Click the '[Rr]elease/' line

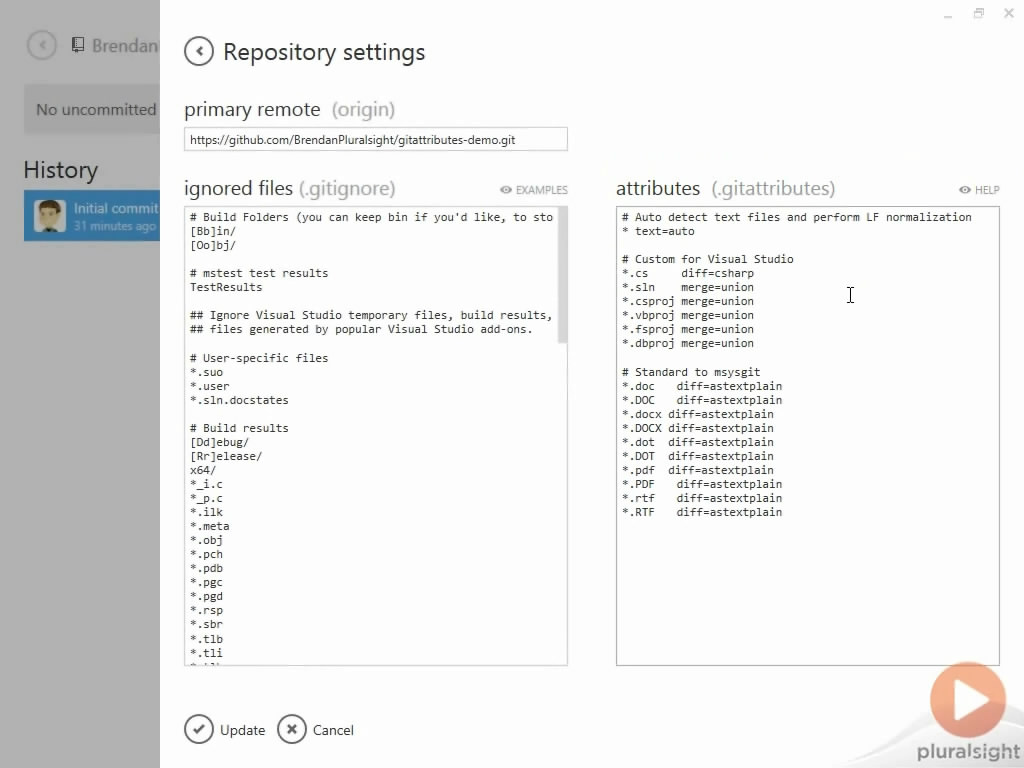[x=226, y=456]
